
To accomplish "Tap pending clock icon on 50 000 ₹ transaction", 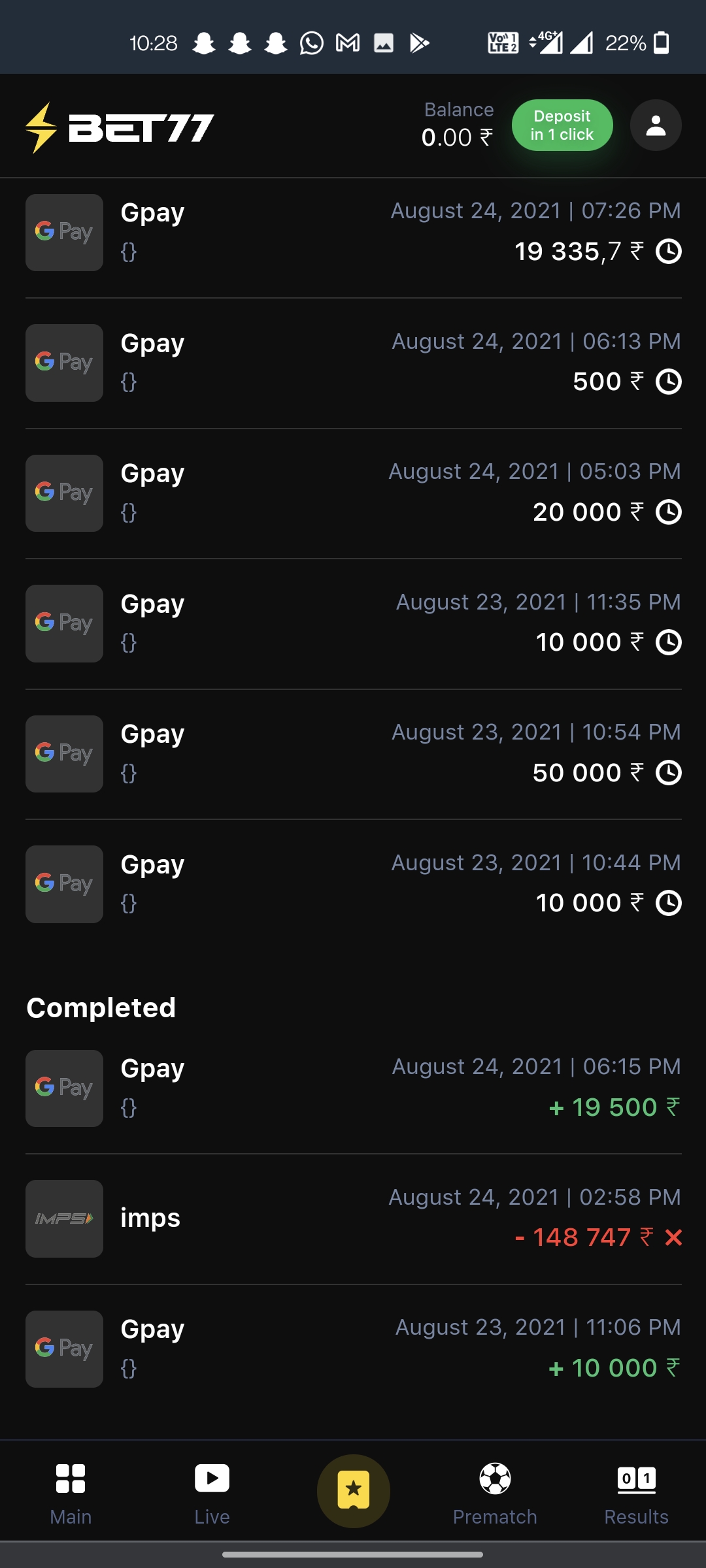I will point(669,773).
